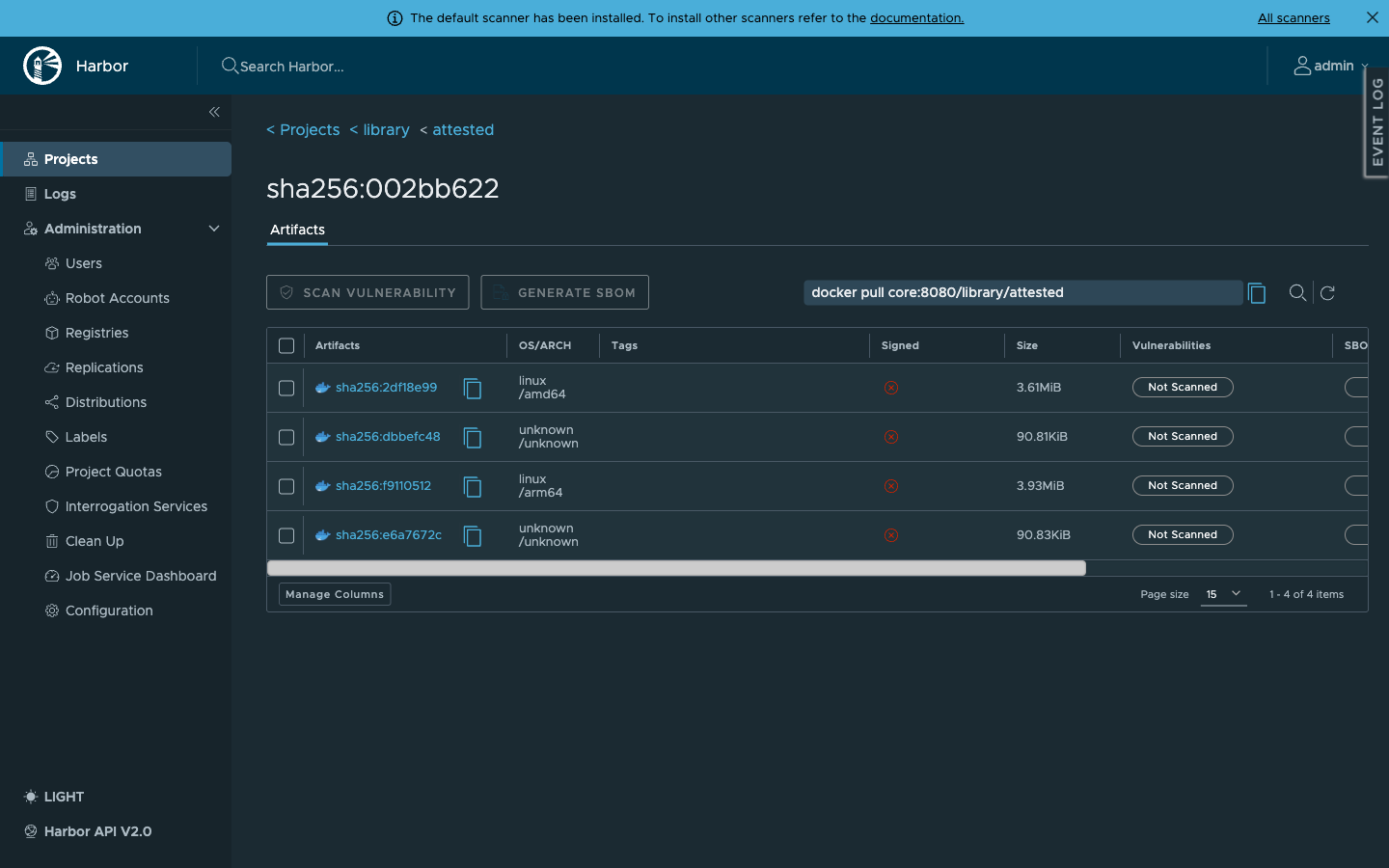Select all artifacts with header checkbox
This screenshot has height=868, width=1389.
(286, 345)
